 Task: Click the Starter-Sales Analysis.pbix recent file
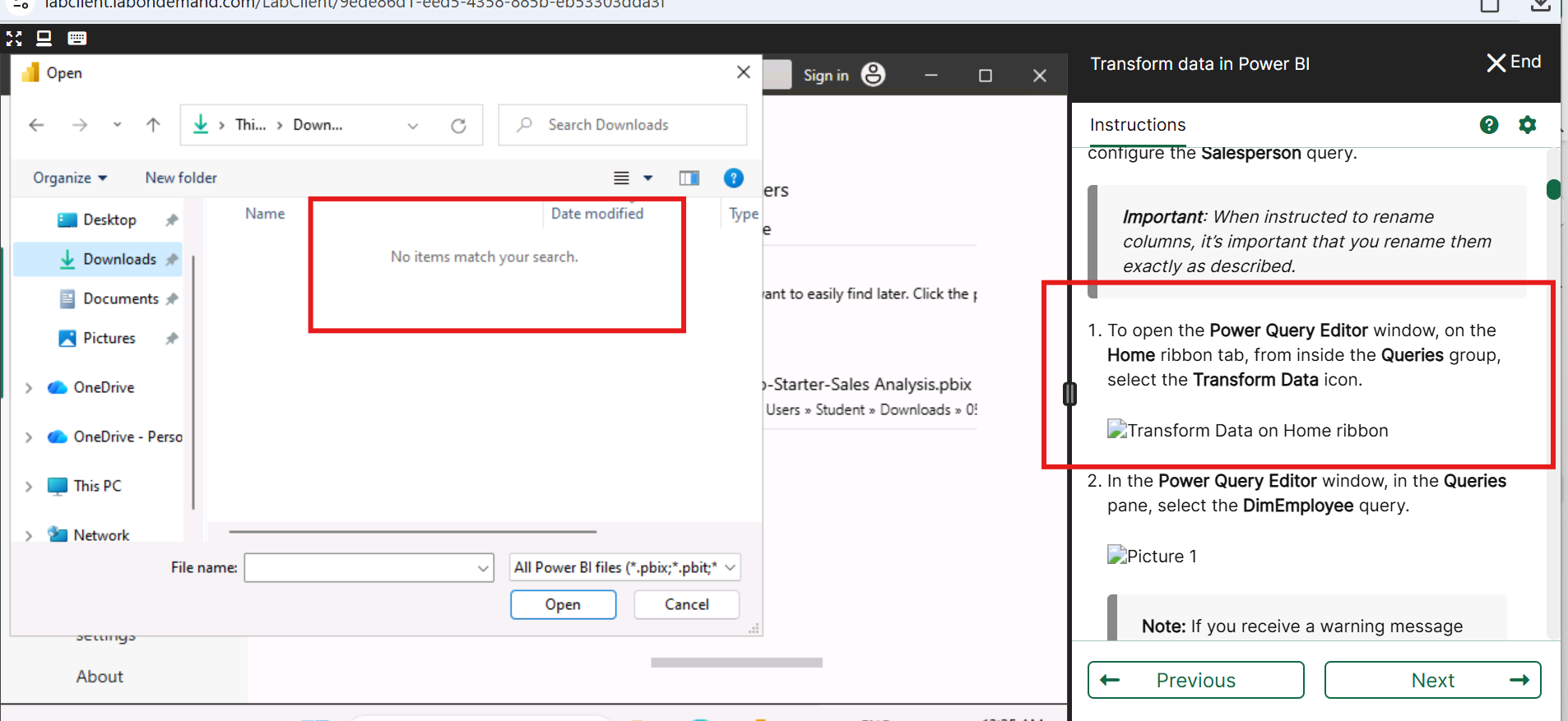pyautogui.click(x=870, y=396)
